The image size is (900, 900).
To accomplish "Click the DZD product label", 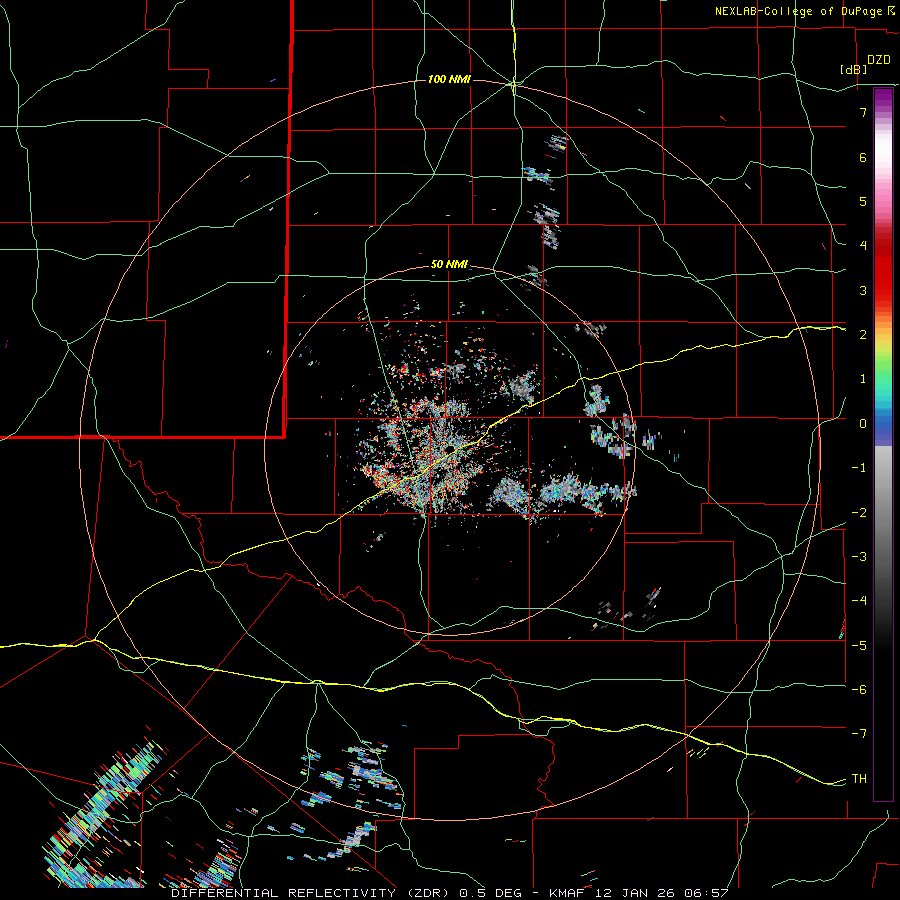I will pos(879,60).
